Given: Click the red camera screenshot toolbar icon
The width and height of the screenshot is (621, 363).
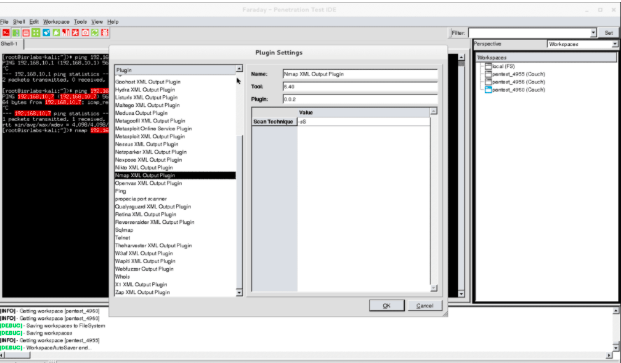Looking at the screenshot, I should [x=85, y=32].
